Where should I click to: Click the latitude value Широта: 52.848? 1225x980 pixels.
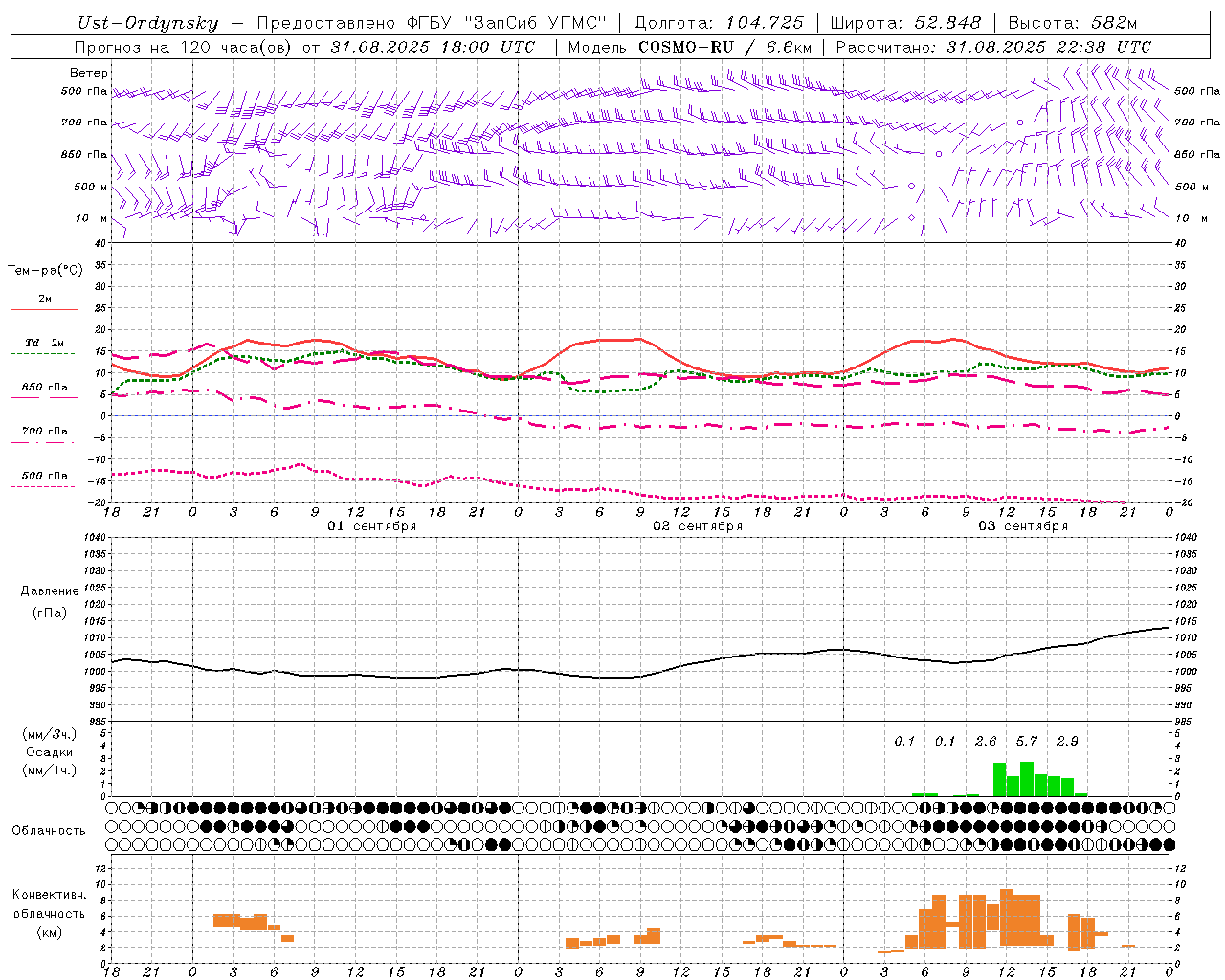[x=905, y=23]
